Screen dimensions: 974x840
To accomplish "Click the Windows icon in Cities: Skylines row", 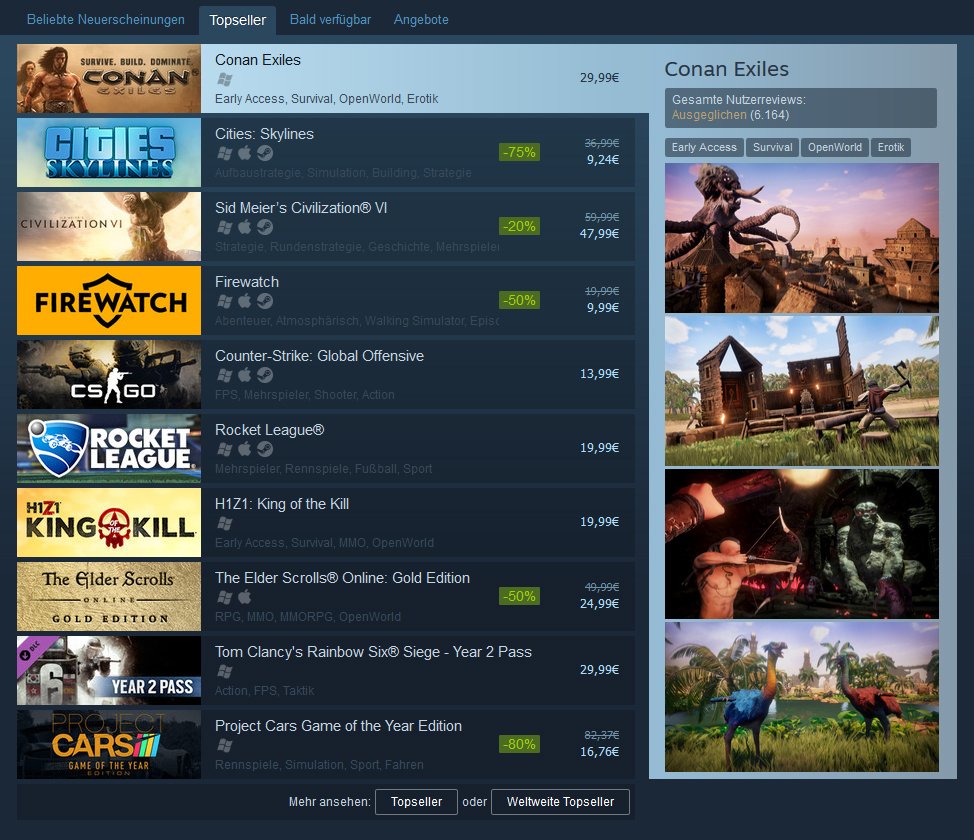I will click(225, 153).
